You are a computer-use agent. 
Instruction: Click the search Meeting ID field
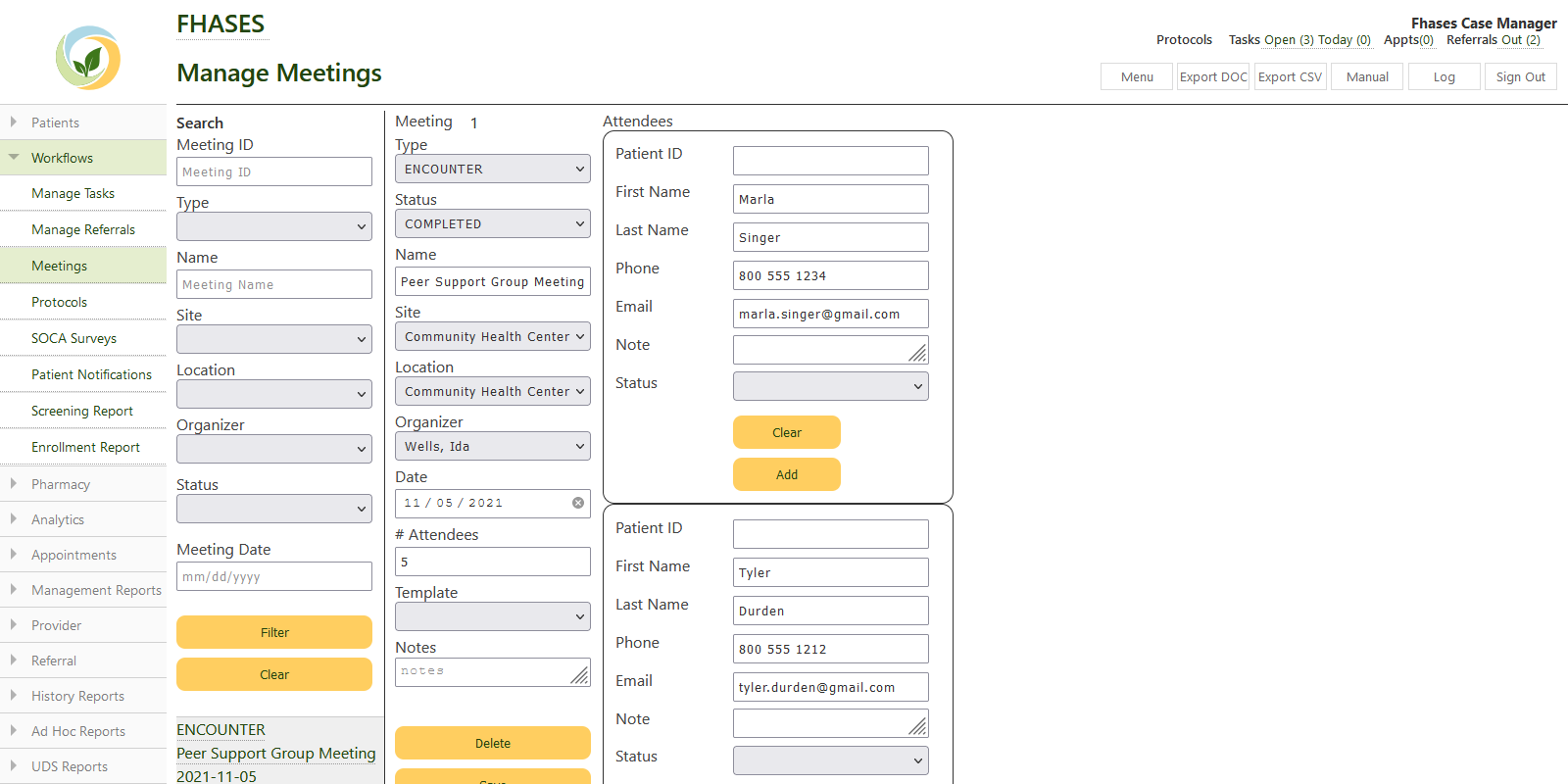274,171
